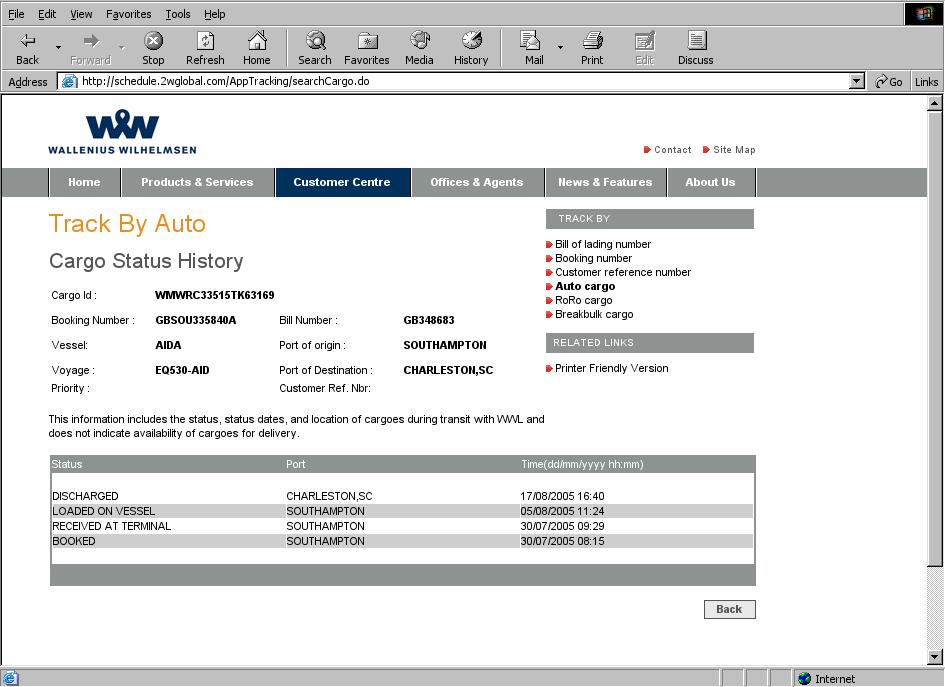Open the Products & Services tab

[x=197, y=182]
